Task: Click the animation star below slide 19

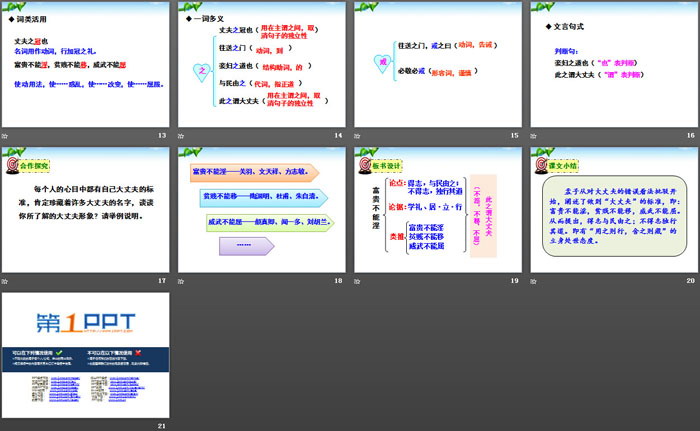Action: click(358, 281)
